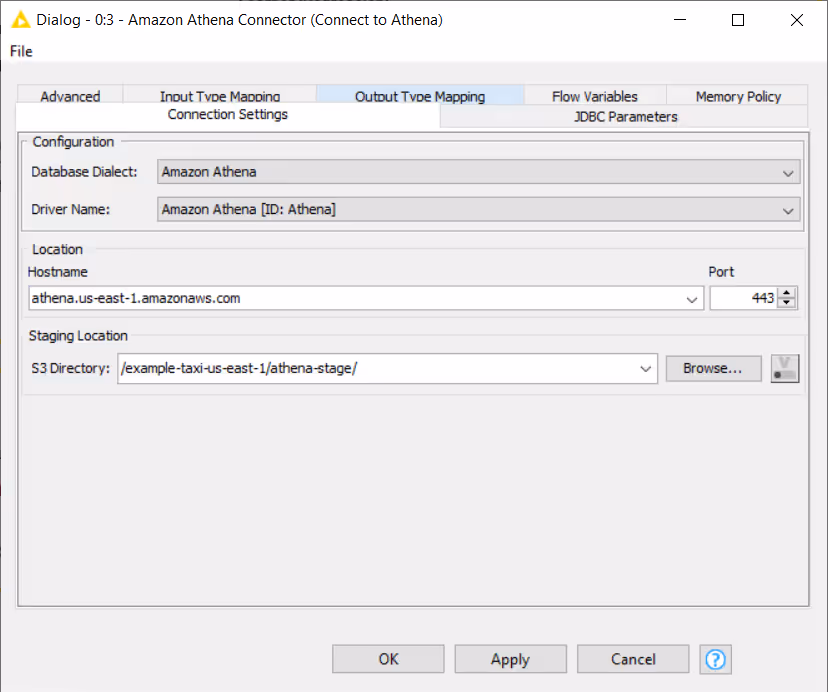Open the Hostname history dropdown
Screen dimensions: 828x692
pos(691,298)
